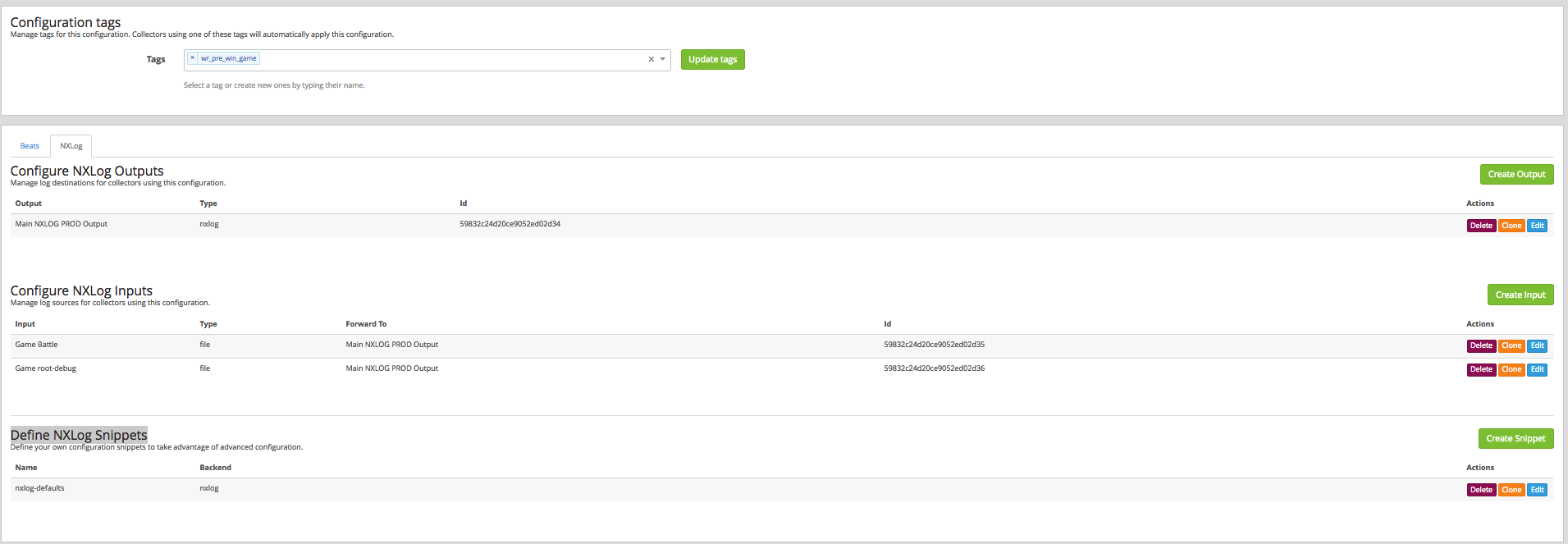Select the nxlog-defaults snippet name
This screenshot has width=1568, height=544.
point(39,488)
